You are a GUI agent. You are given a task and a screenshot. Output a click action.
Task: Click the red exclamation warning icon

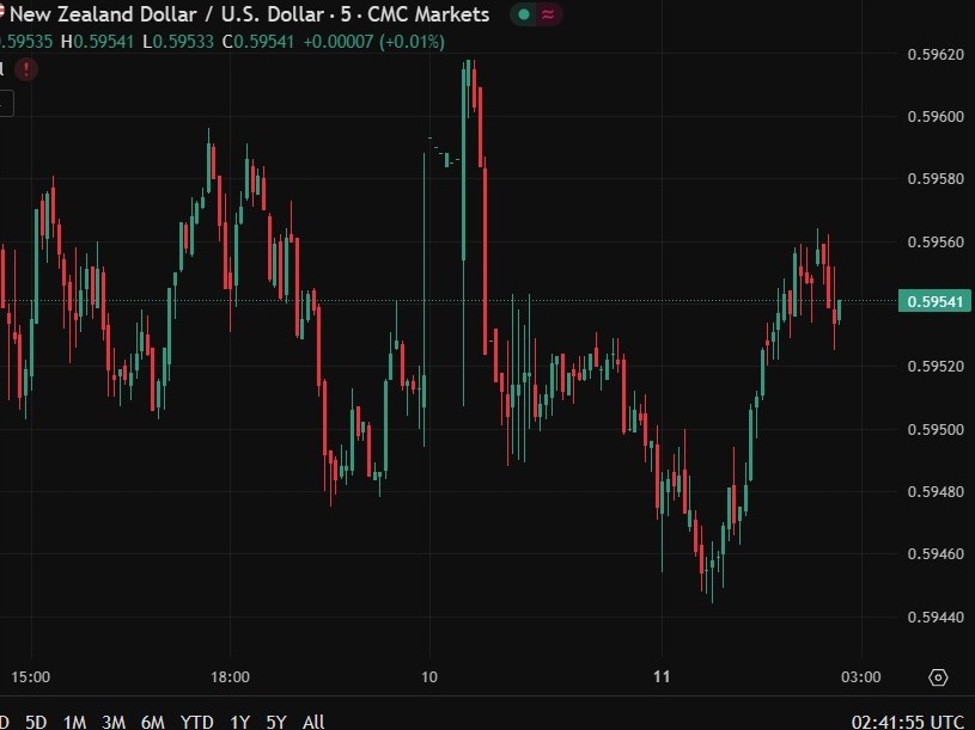click(x=27, y=69)
